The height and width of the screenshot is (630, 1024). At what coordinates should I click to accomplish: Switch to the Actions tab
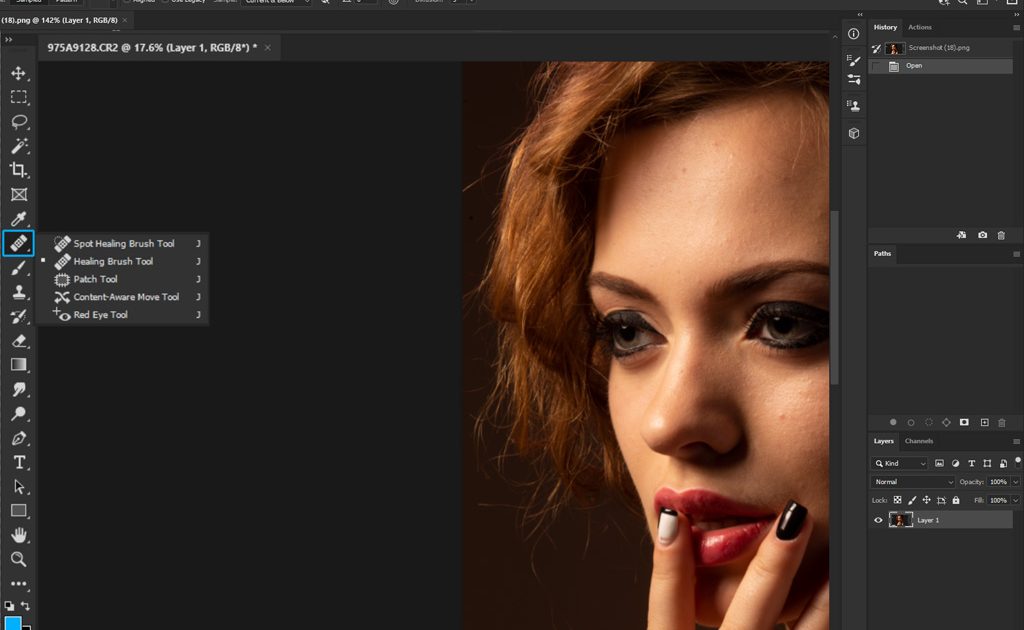coord(920,27)
